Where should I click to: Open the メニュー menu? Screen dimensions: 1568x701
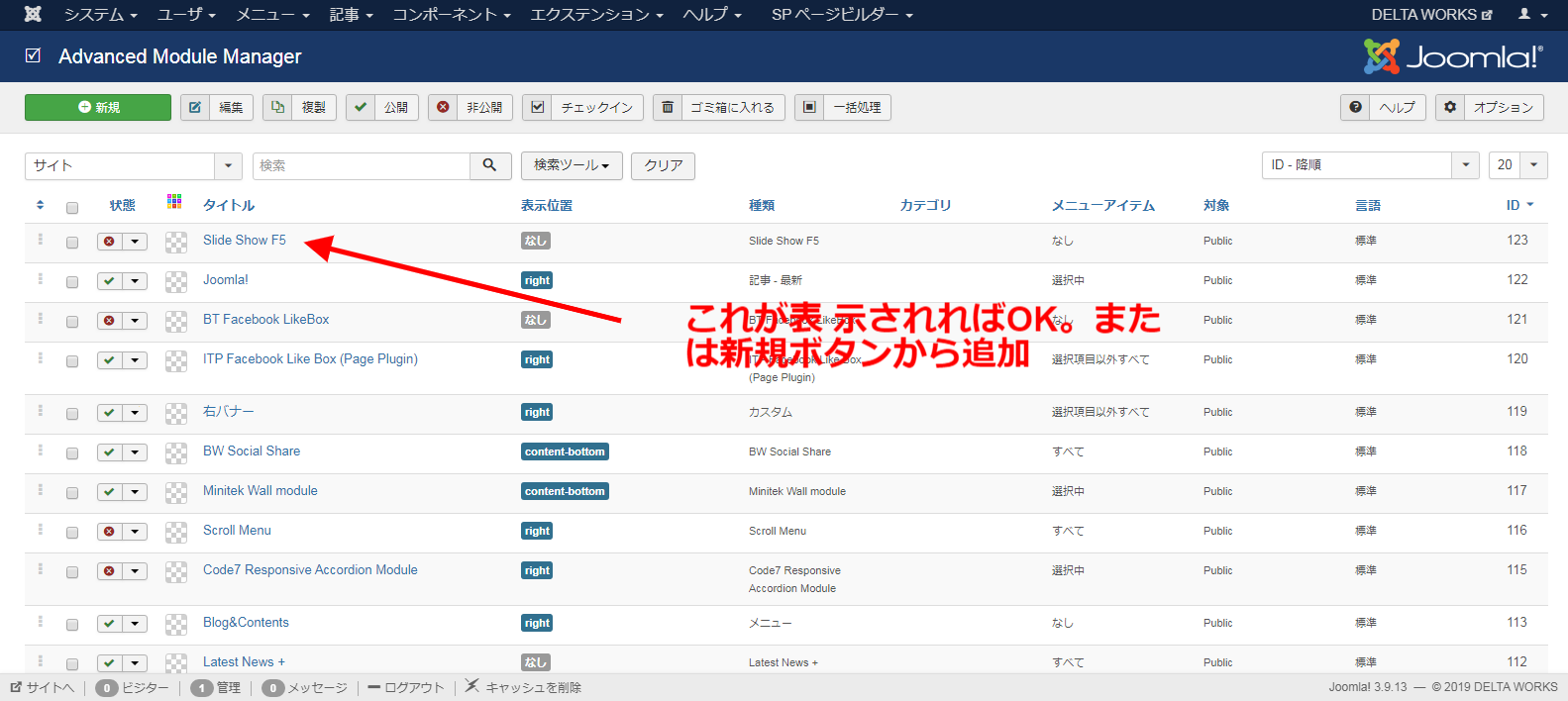(x=273, y=14)
